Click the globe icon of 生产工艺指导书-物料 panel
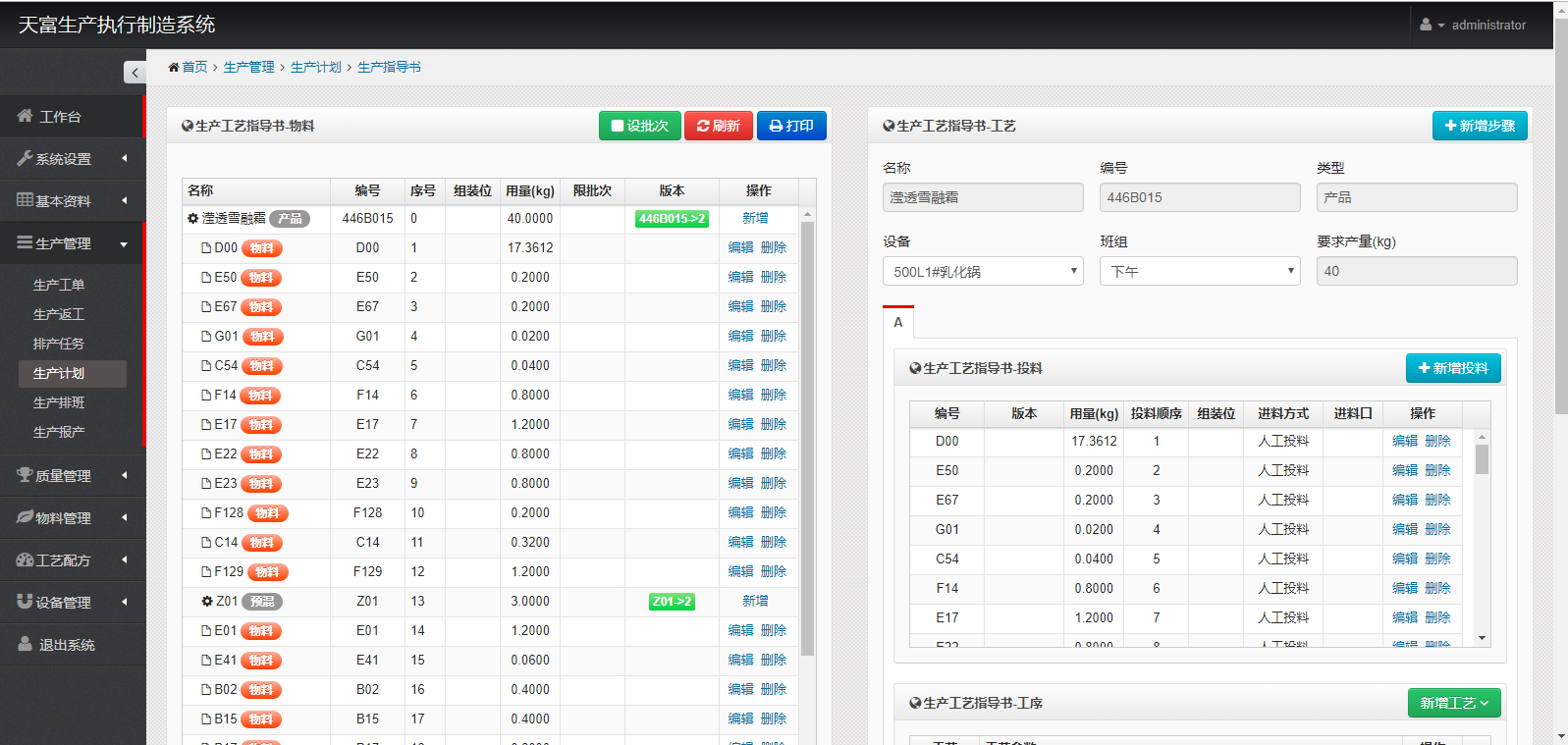Image resolution: width=1568 pixels, height=745 pixels. click(x=188, y=126)
